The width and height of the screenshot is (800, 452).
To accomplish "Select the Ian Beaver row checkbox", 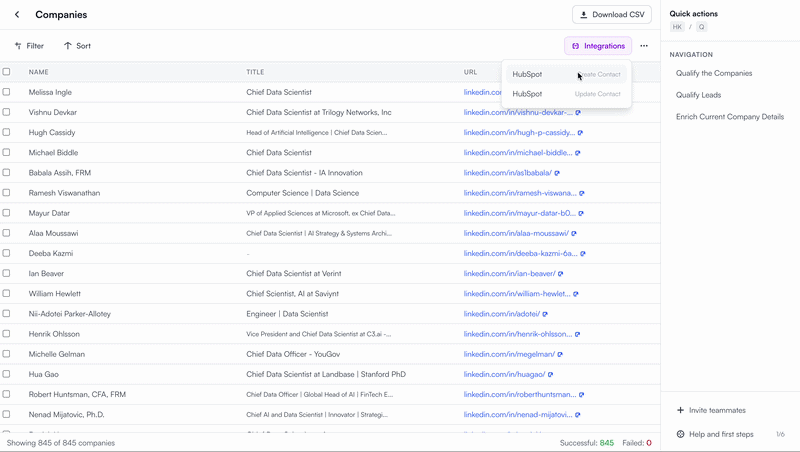I will click(x=6, y=273).
